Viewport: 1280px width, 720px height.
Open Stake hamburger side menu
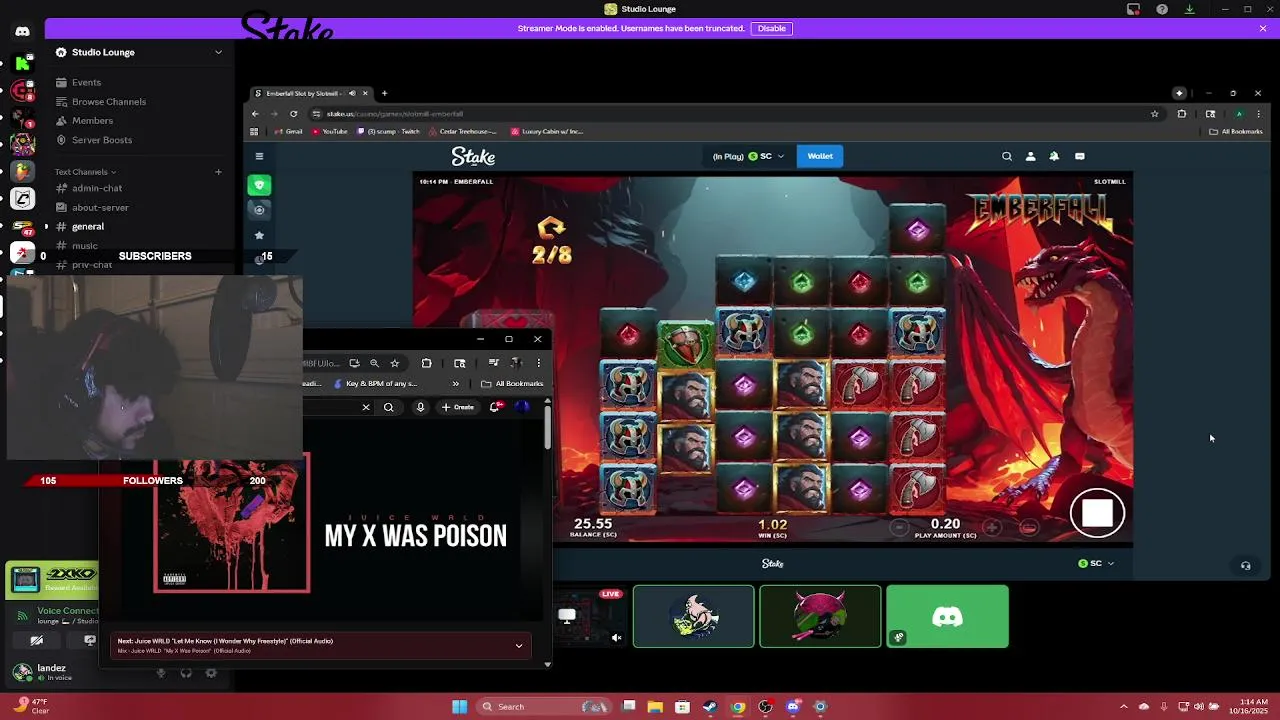click(x=259, y=156)
